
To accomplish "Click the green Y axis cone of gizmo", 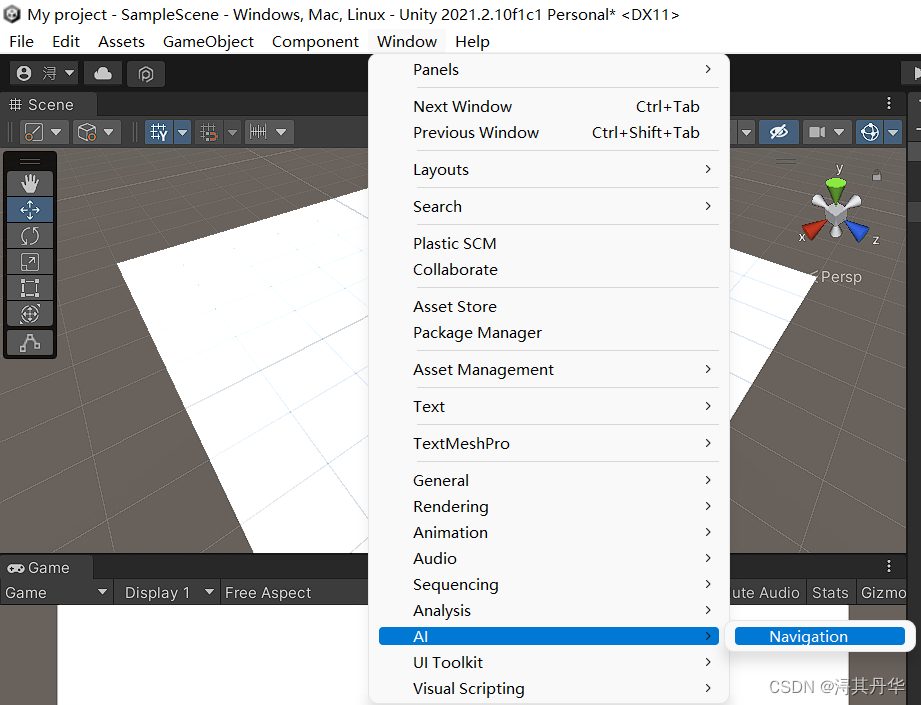I will point(835,189).
